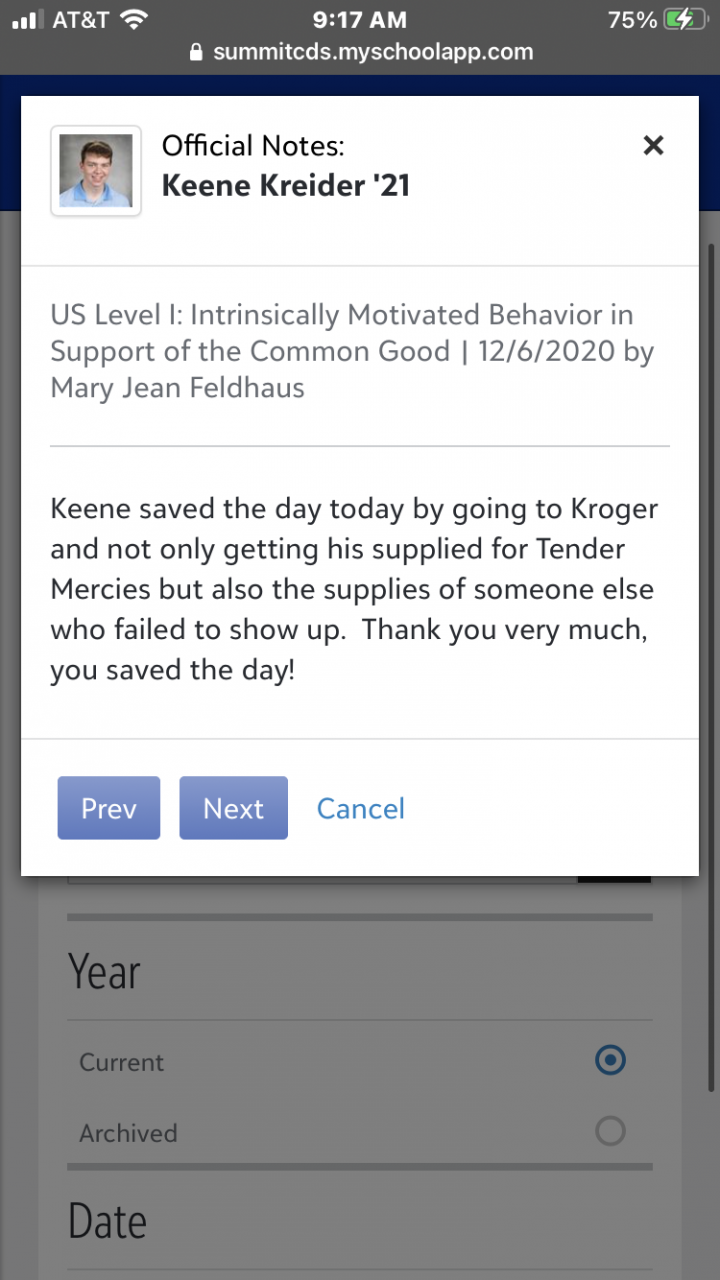Tap the padlock icon in the address bar

click(196, 53)
